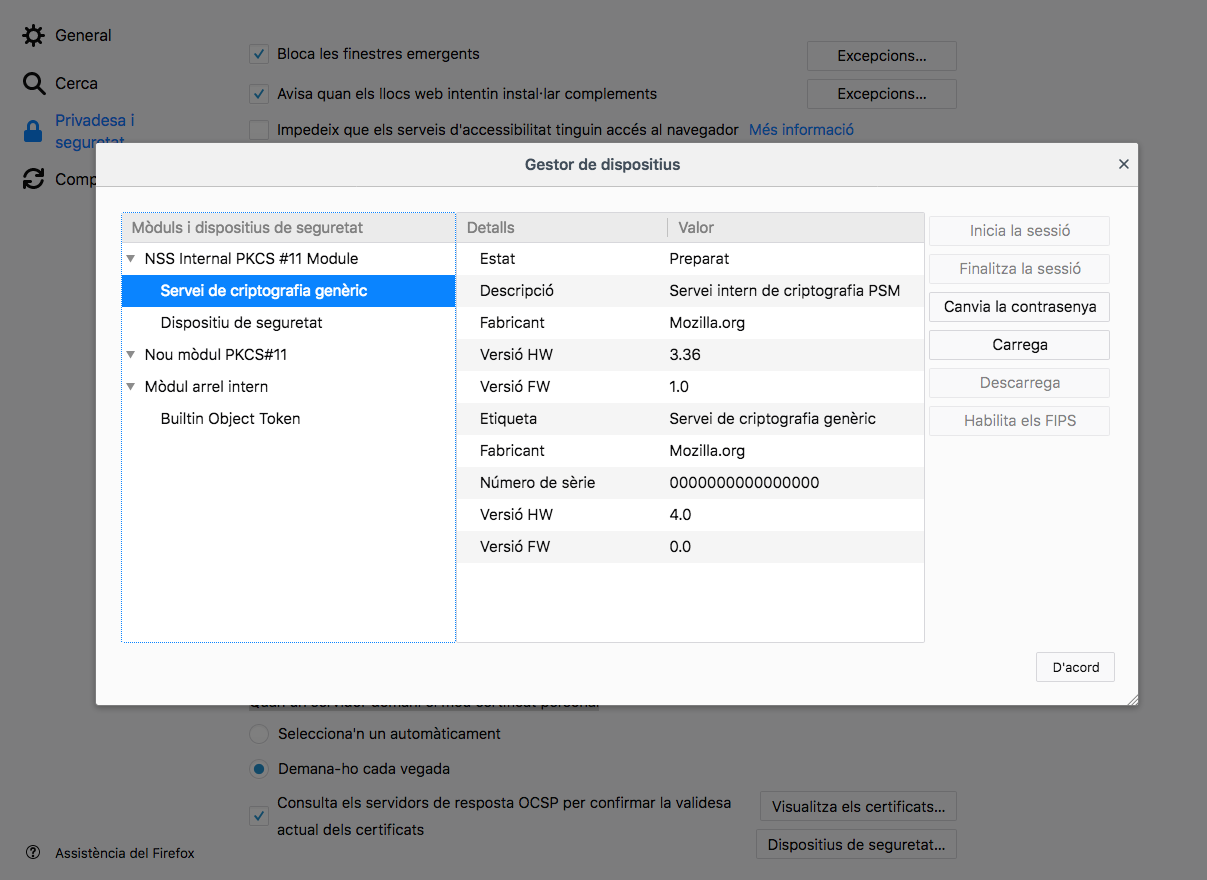Image resolution: width=1207 pixels, height=880 pixels.
Task: Click the General gear icon
Action: pos(34,36)
